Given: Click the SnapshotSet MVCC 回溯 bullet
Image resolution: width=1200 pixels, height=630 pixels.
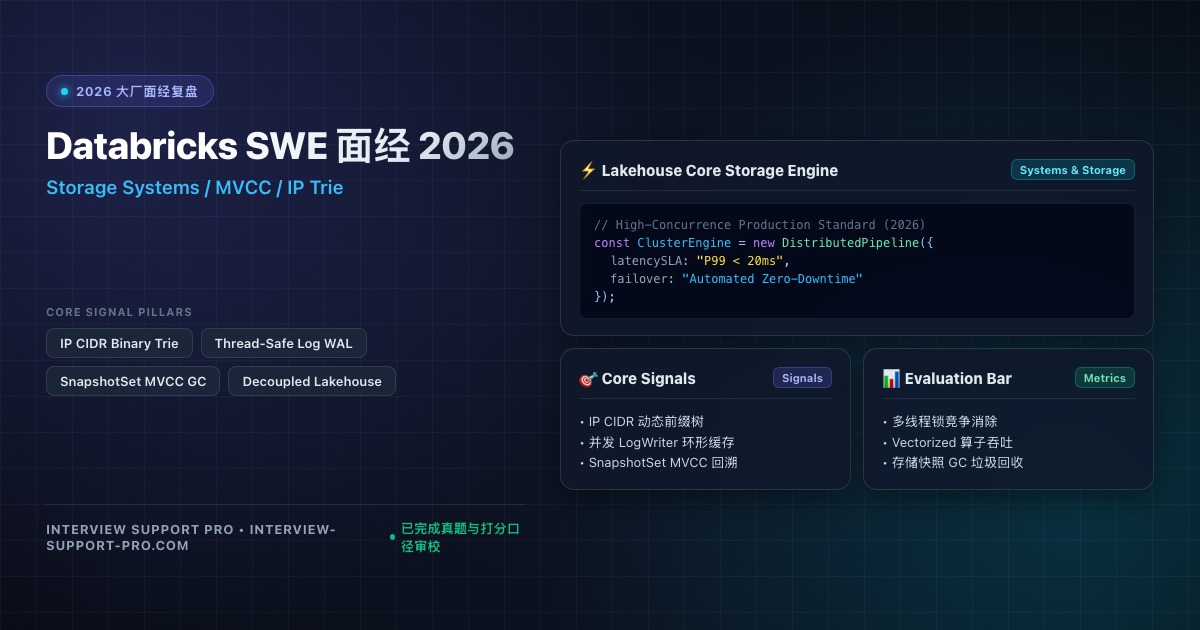Looking at the screenshot, I should coord(658,463).
